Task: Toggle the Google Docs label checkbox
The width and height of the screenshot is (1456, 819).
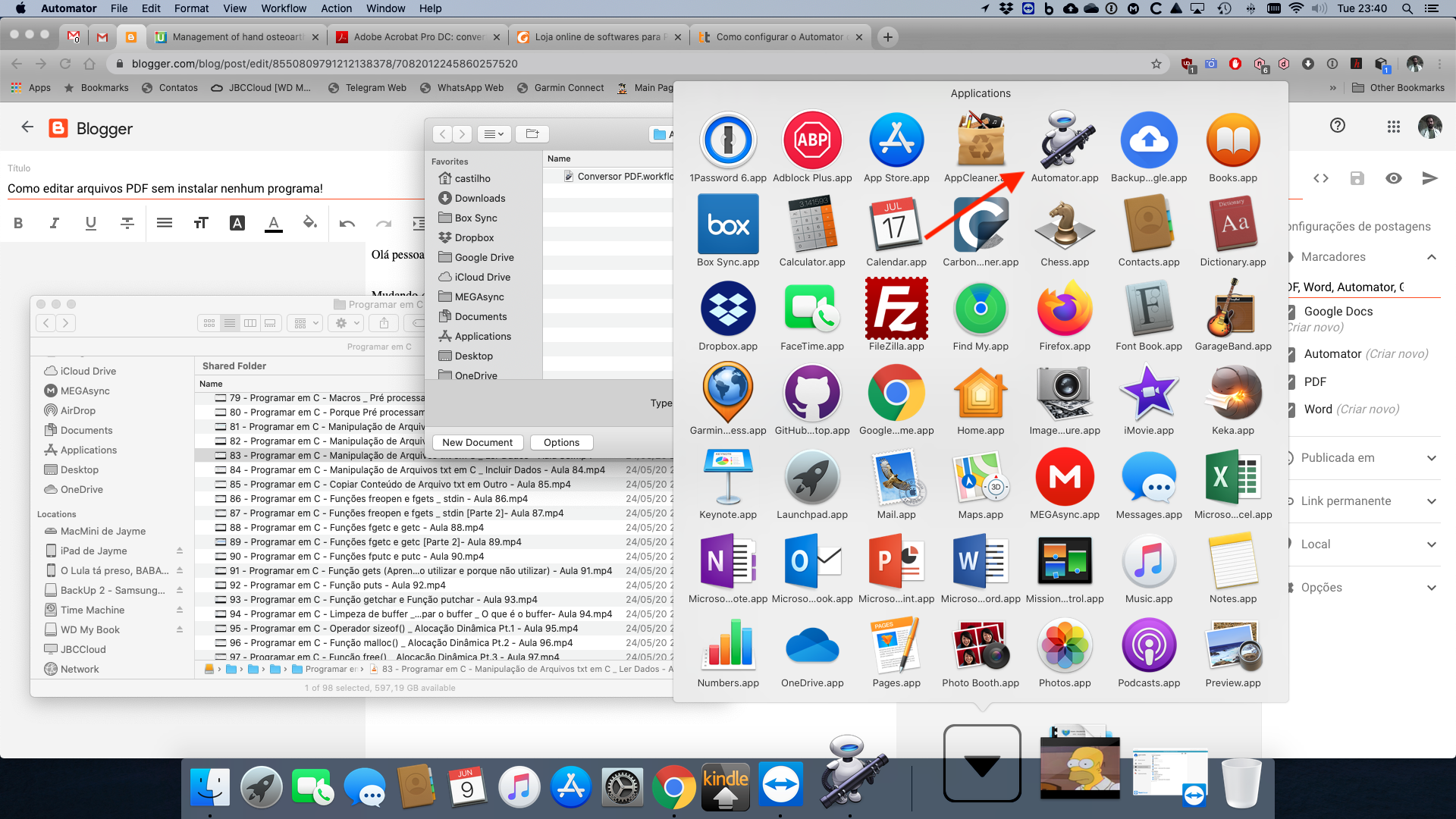Action: tap(1291, 312)
